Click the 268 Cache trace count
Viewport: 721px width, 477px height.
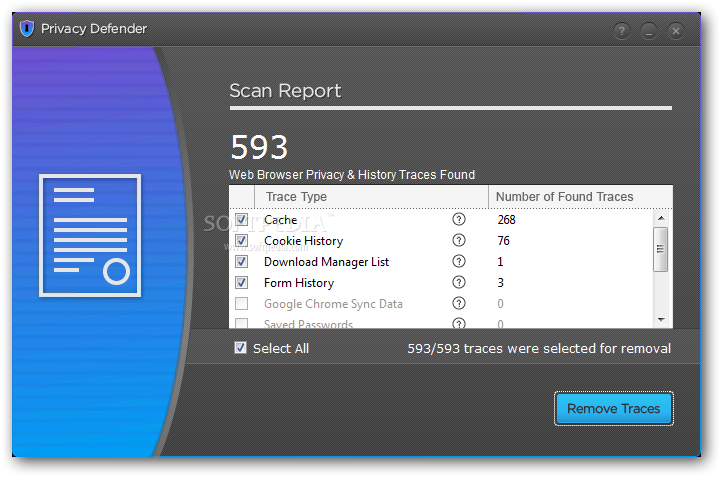pos(506,220)
